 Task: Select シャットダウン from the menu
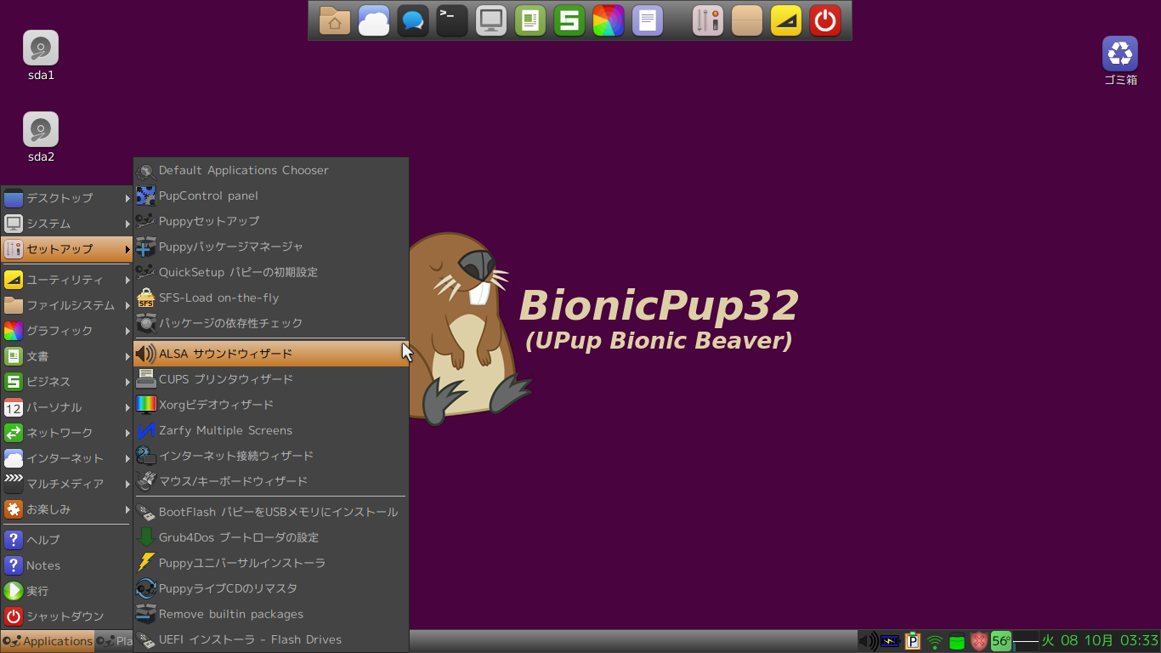click(67, 617)
